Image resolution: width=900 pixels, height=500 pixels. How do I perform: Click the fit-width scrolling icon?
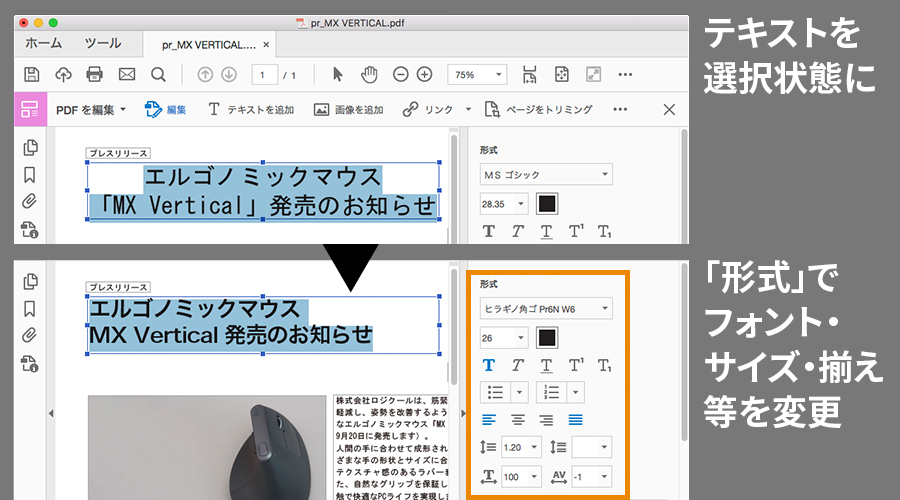click(529, 75)
